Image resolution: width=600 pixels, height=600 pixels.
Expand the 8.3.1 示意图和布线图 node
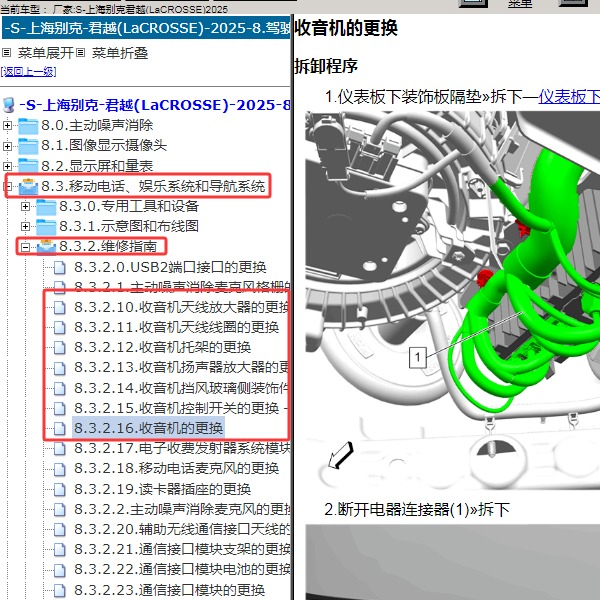coord(25,227)
